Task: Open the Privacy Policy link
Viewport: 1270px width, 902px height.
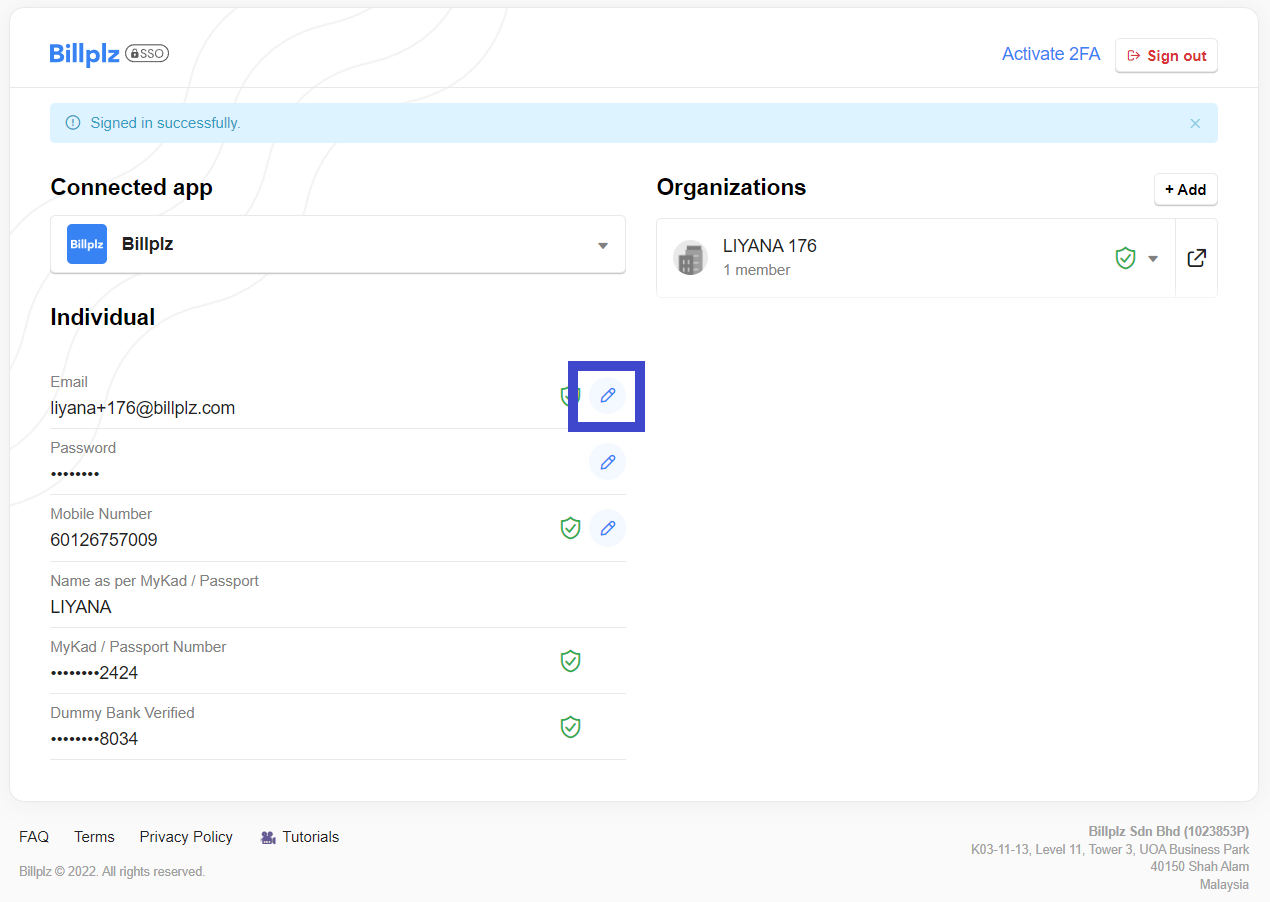Action: point(186,837)
